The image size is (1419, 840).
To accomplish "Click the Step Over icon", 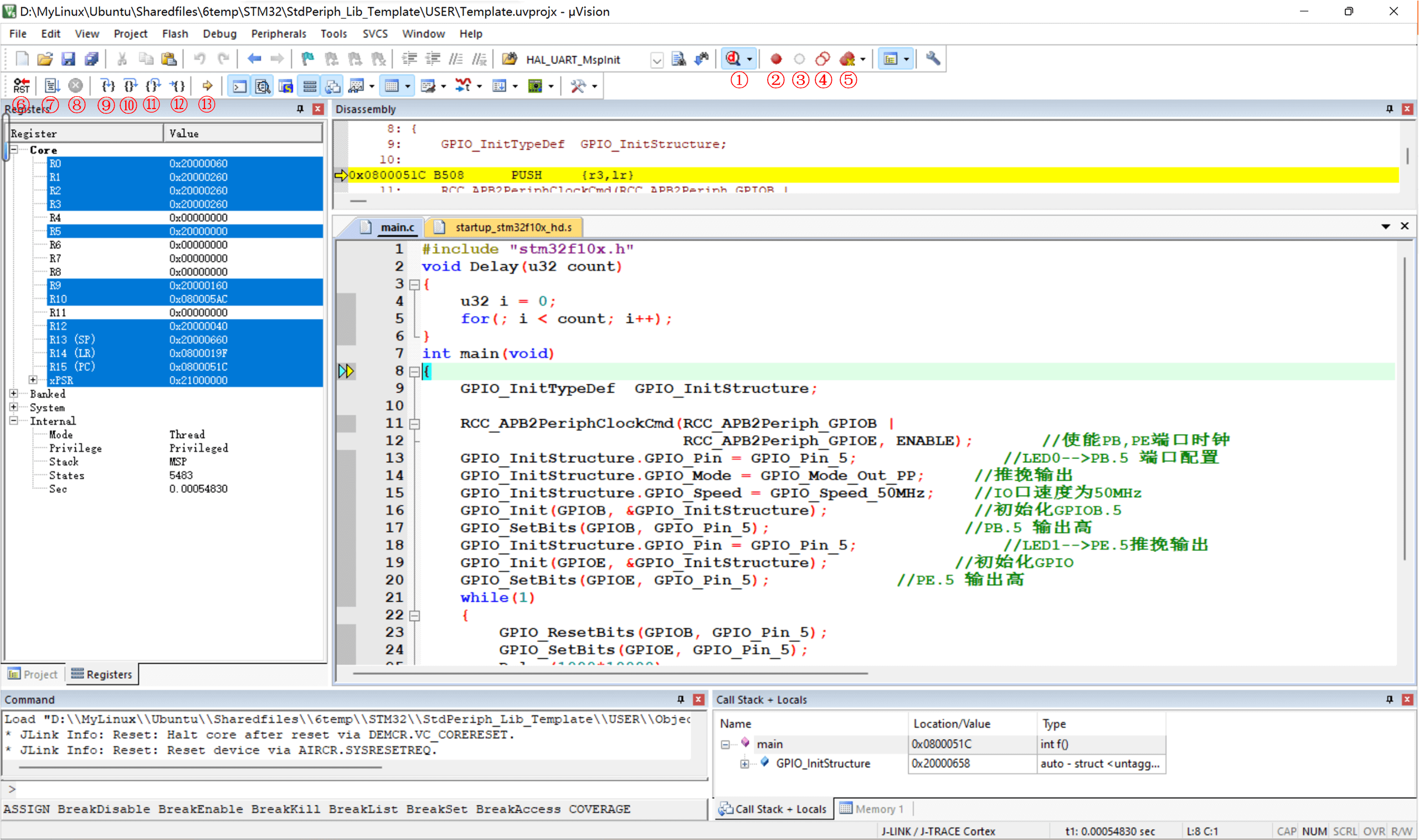I will (x=130, y=85).
